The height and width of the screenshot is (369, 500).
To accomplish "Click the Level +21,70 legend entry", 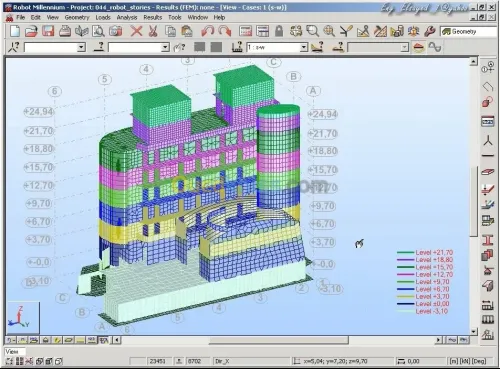I will (425, 252).
